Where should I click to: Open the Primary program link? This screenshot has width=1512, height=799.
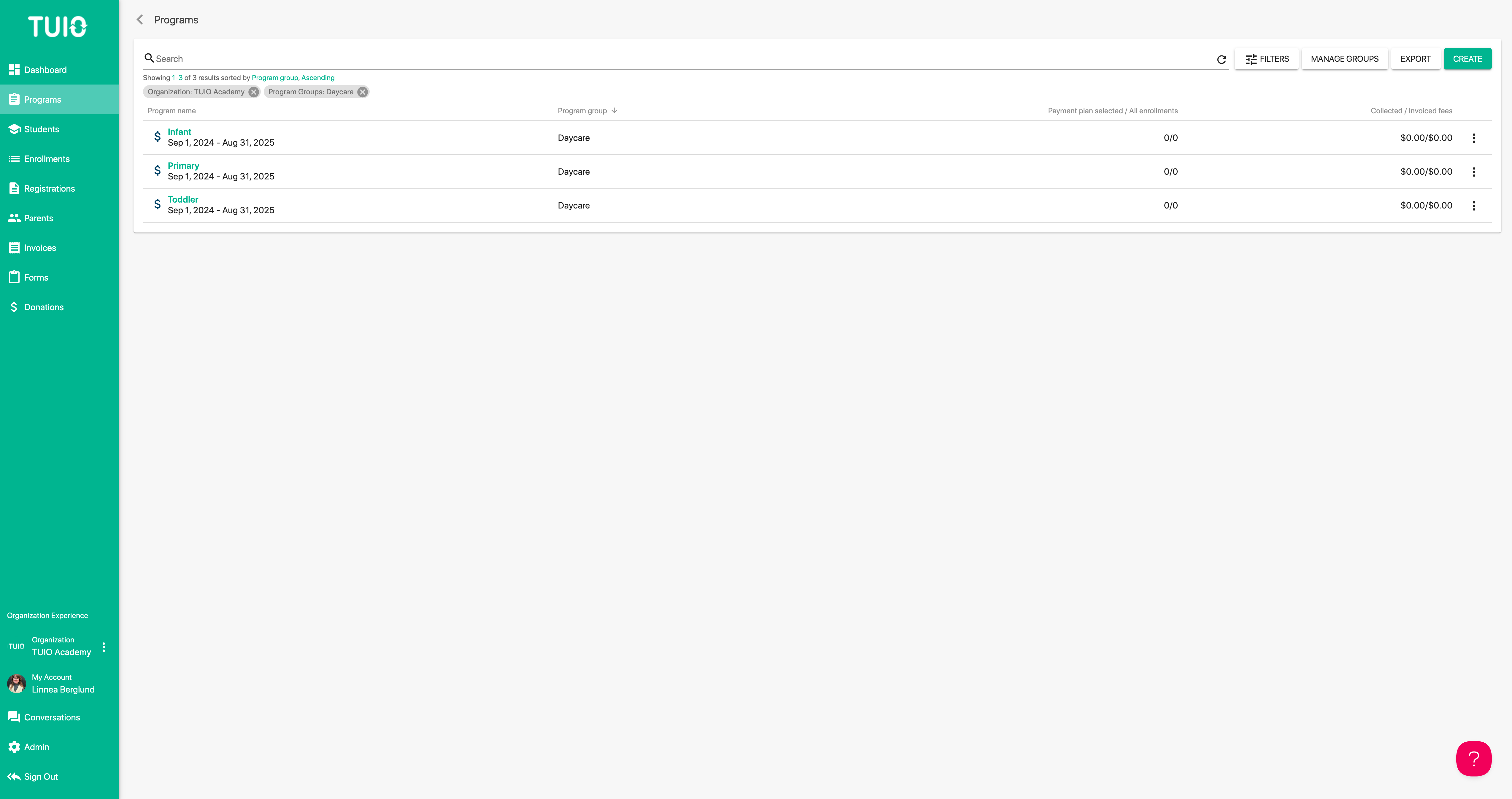(x=183, y=165)
